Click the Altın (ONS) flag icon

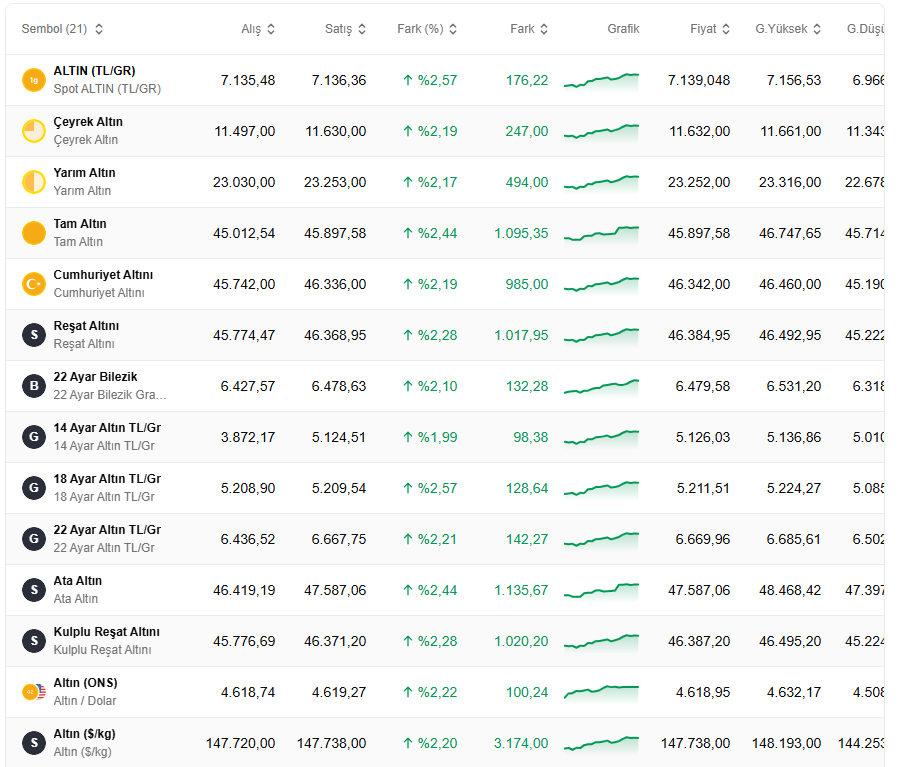tap(34, 692)
